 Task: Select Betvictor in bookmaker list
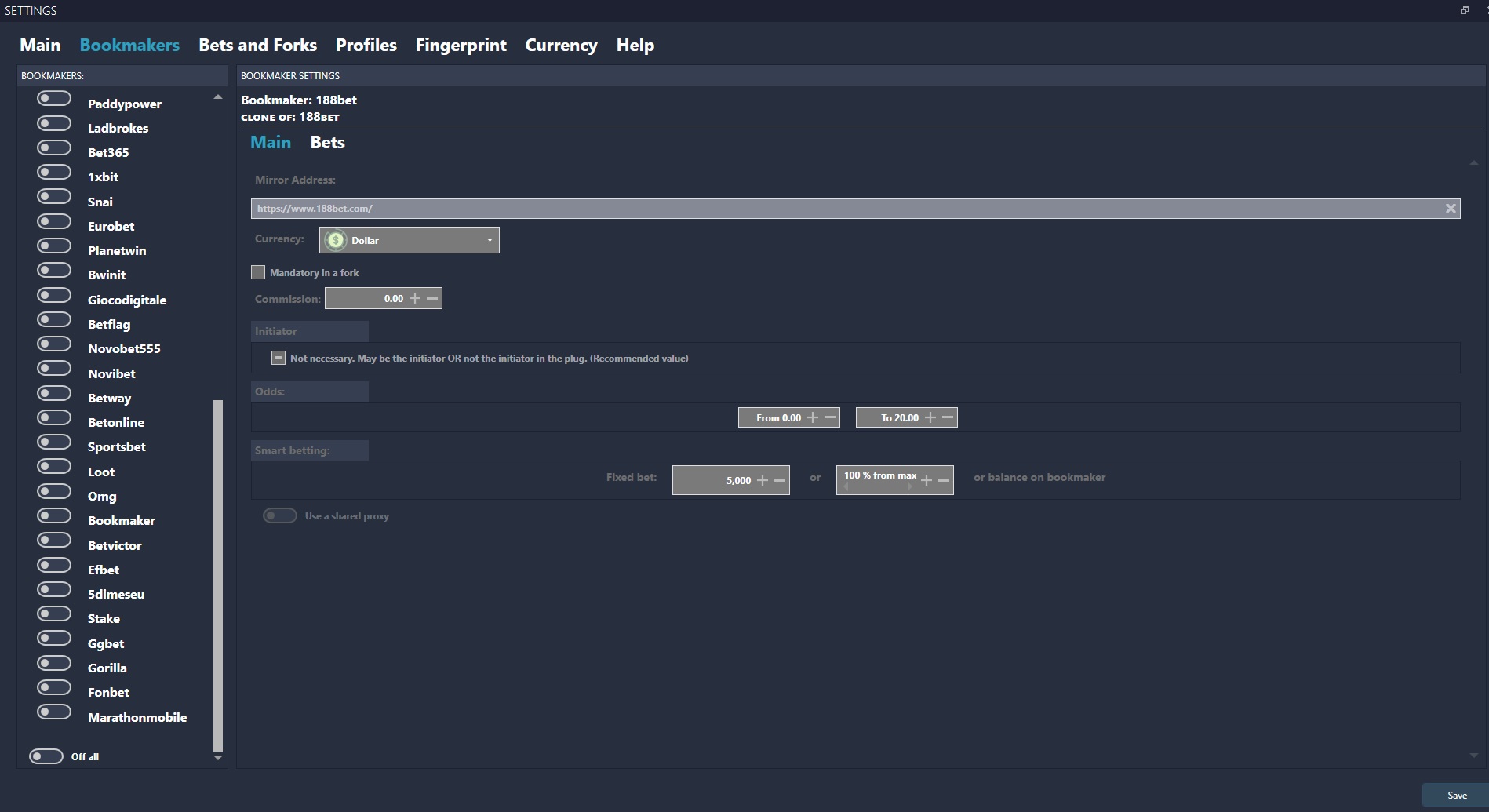[x=115, y=545]
